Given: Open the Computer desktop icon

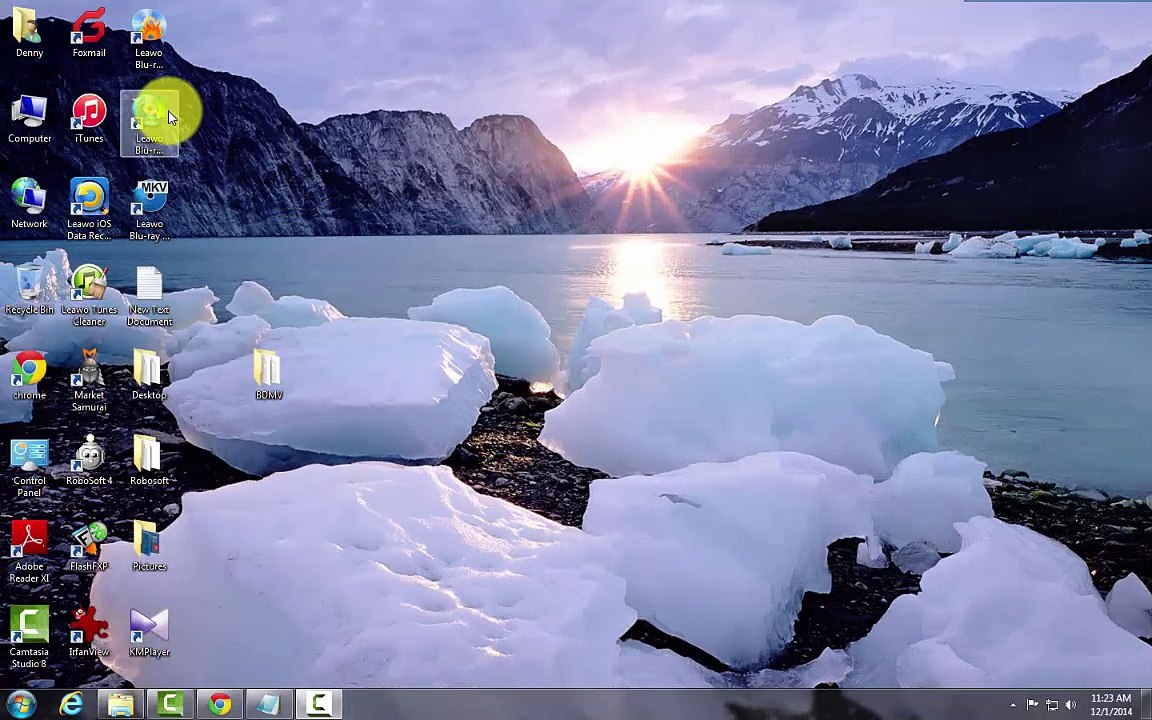Looking at the screenshot, I should coord(29,118).
